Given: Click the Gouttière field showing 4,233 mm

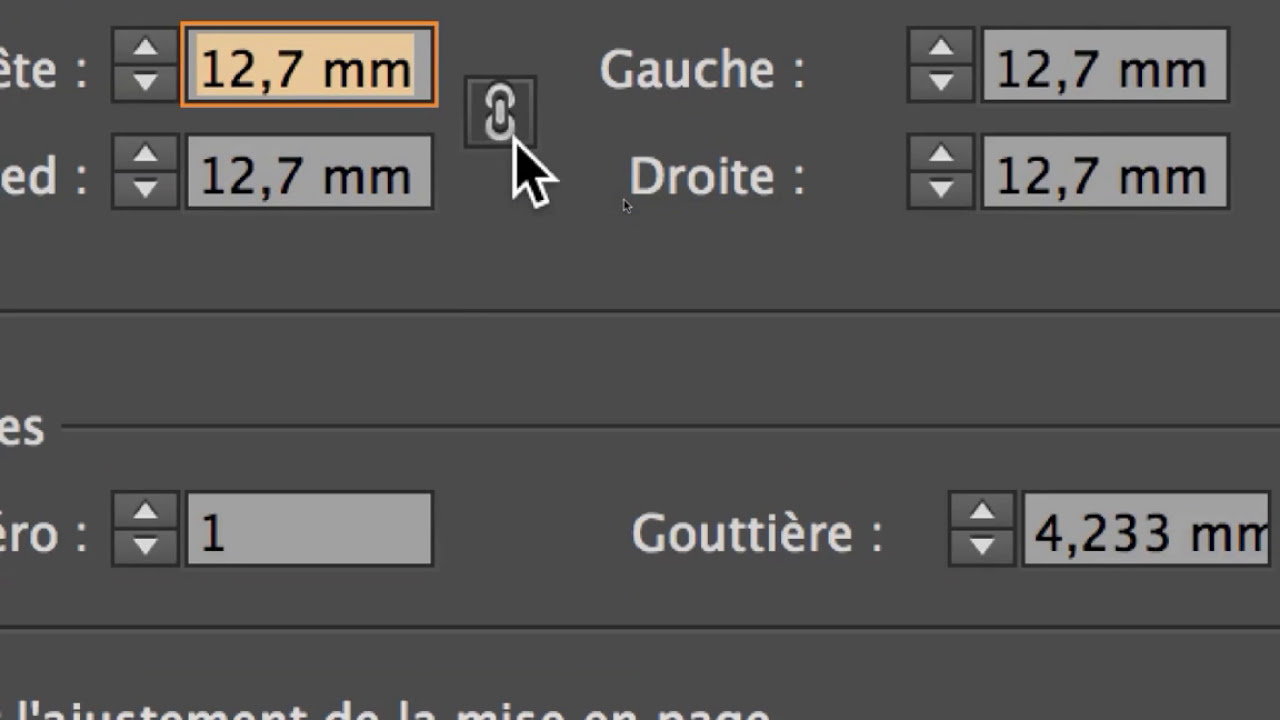Looking at the screenshot, I should click(1146, 530).
